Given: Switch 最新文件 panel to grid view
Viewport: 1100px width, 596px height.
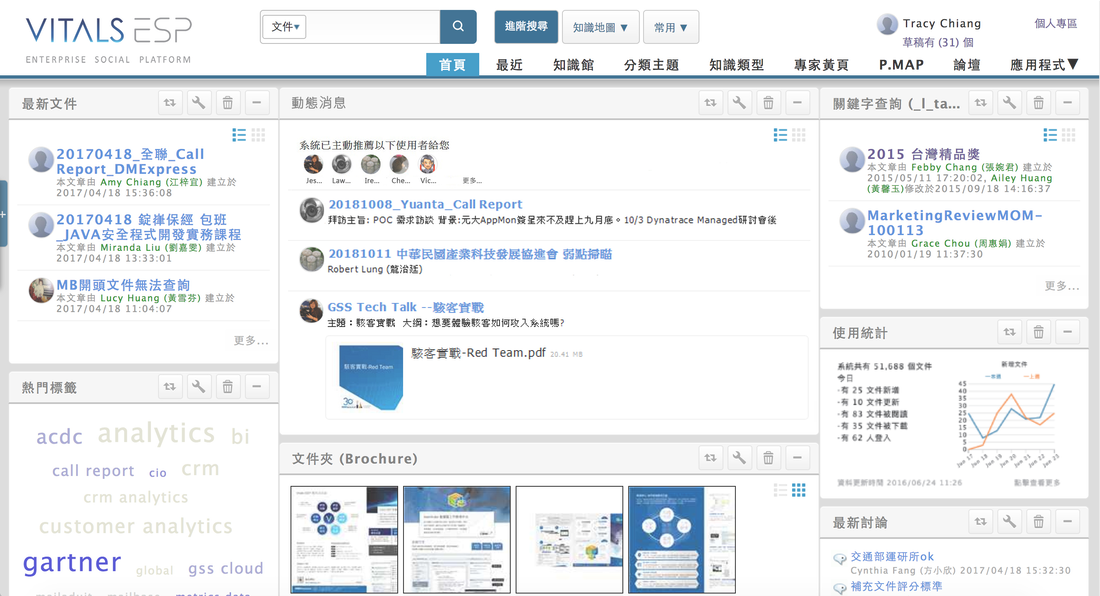Looking at the screenshot, I should click(258, 135).
